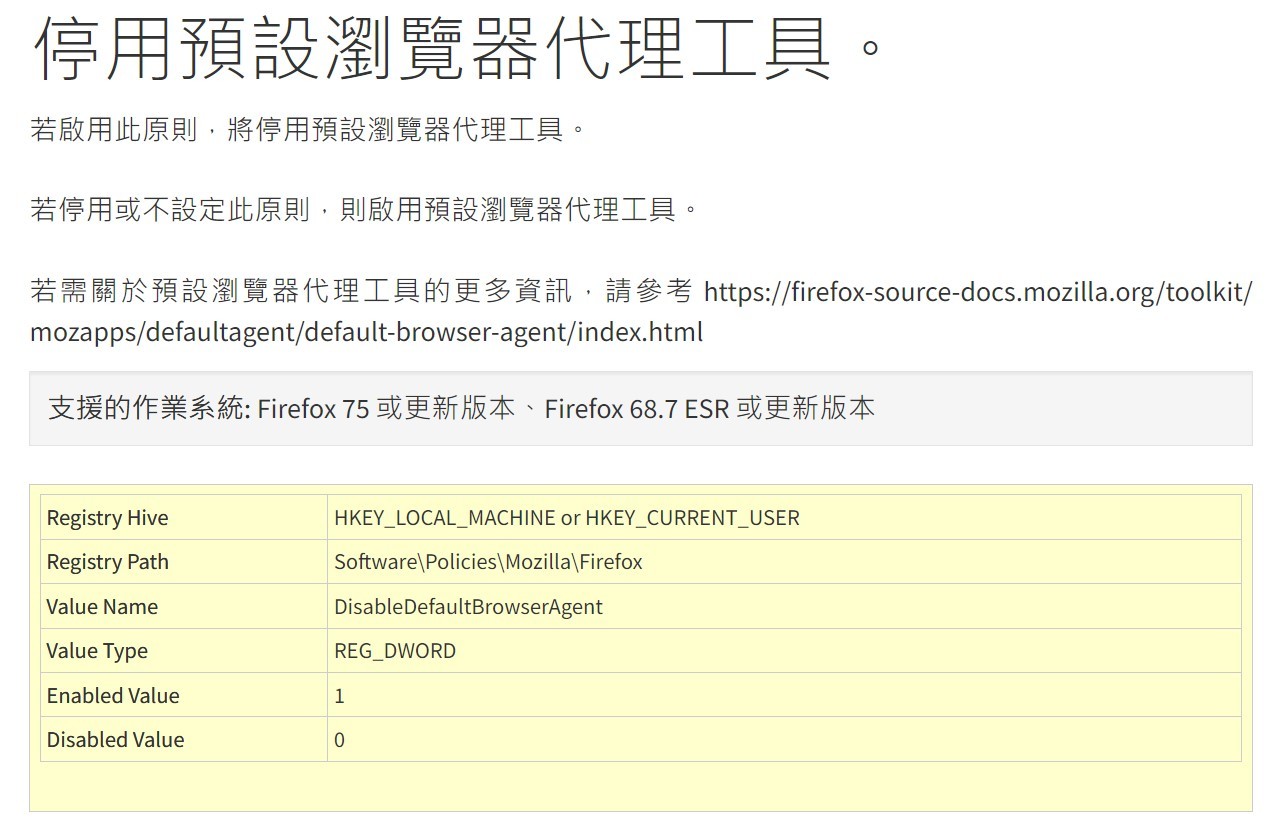Click the sentence starting 若停用或不設定此原則
The width and height of the screenshot is (1273, 819).
[365, 210]
